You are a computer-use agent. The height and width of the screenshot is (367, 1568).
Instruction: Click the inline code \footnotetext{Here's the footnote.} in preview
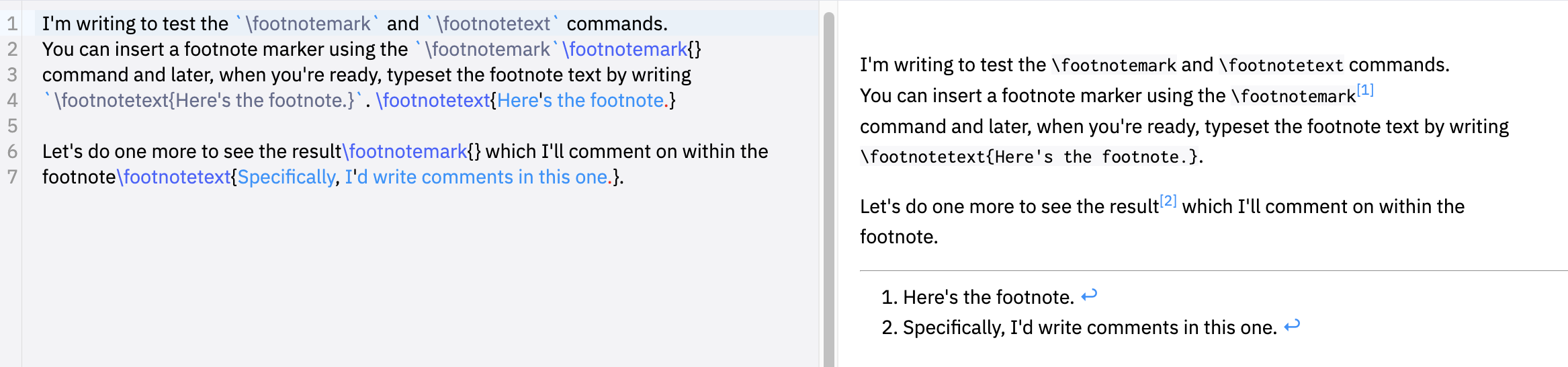coord(1029,157)
